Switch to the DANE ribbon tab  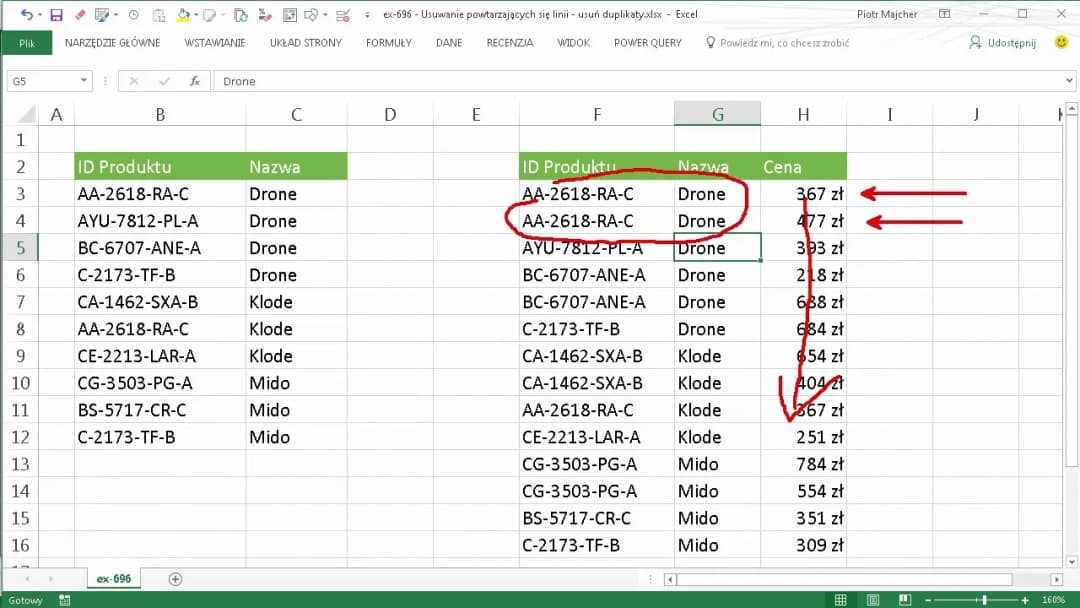(449, 42)
